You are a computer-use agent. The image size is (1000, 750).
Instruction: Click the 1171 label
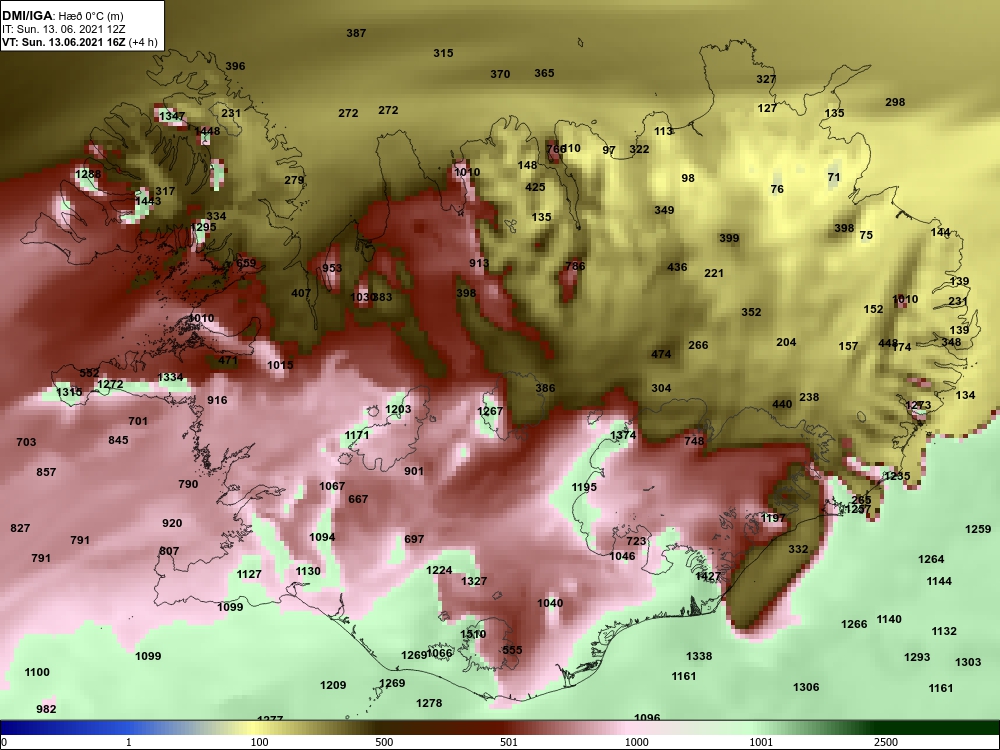[x=357, y=436]
